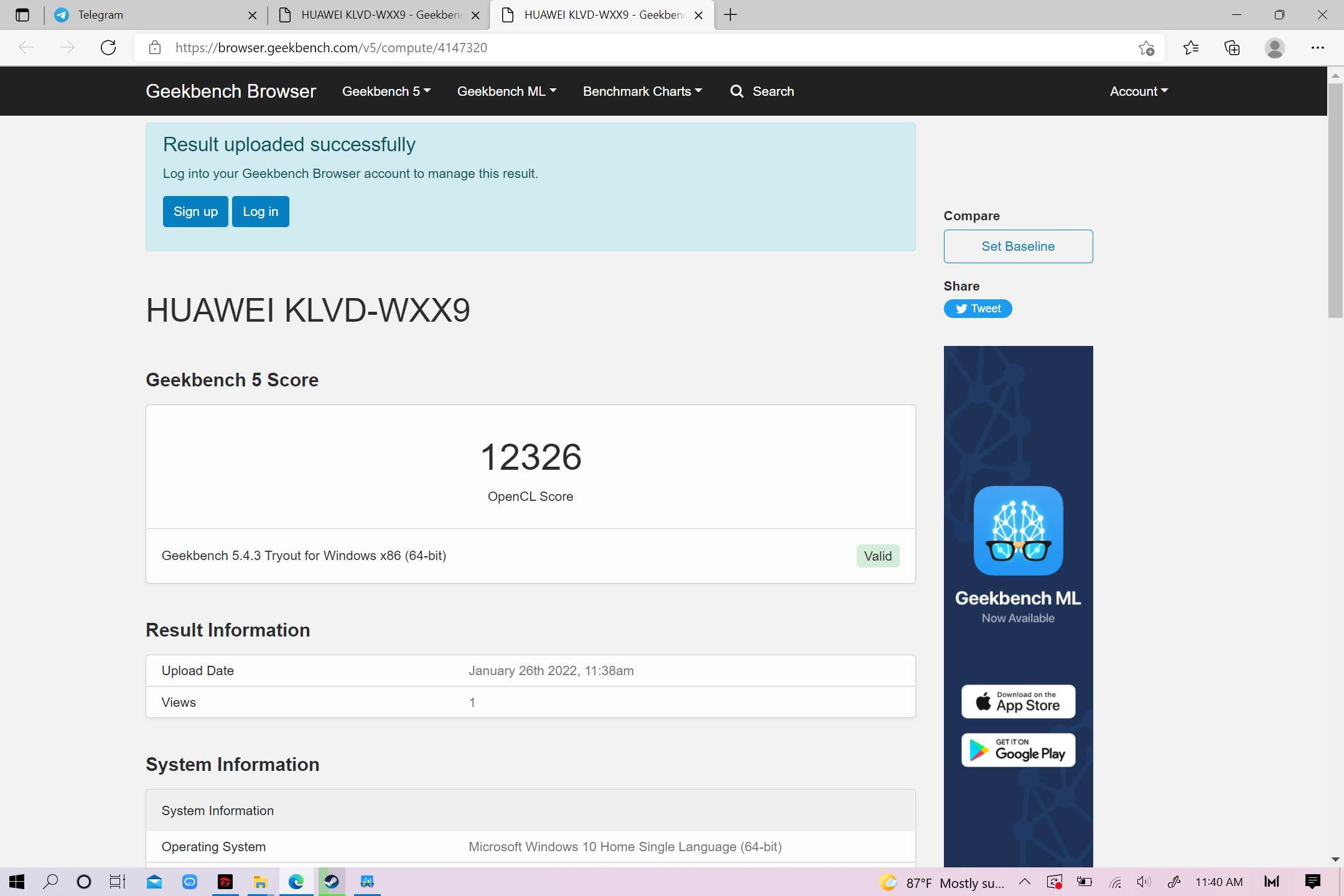
Task: Expand the Geekbench ML dropdown menu
Action: [506, 91]
